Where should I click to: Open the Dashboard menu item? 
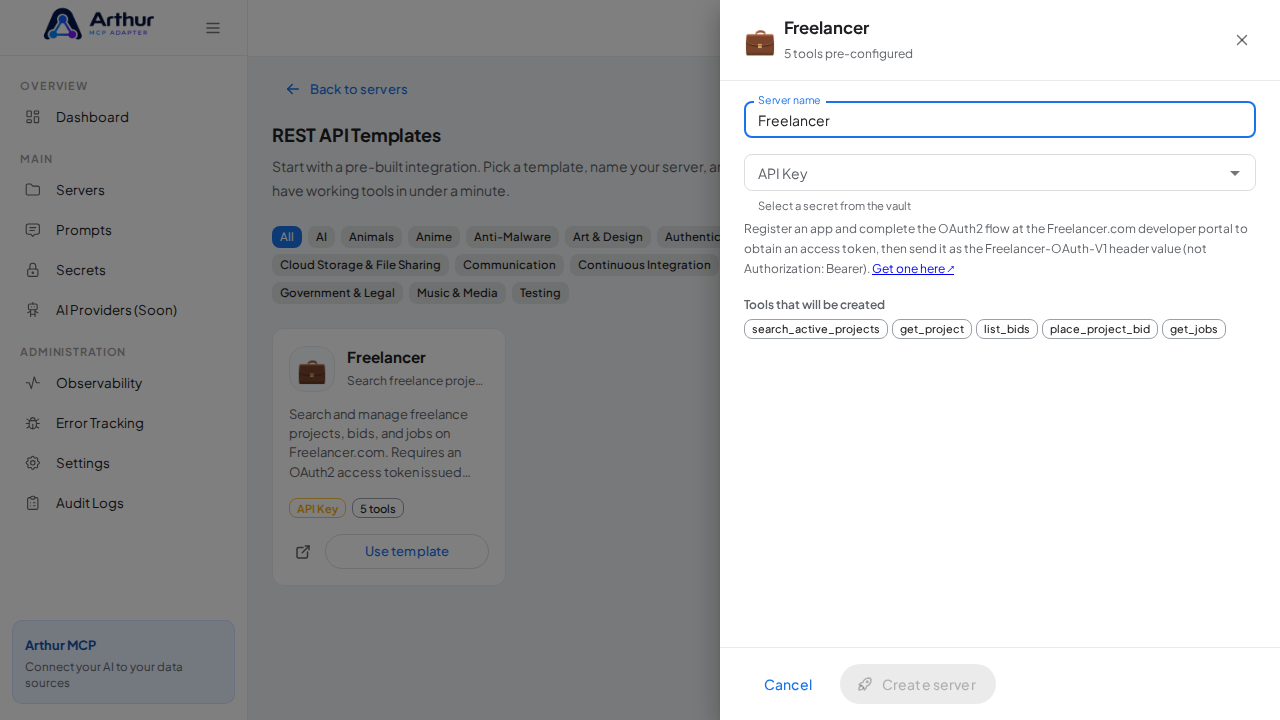pos(124,117)
